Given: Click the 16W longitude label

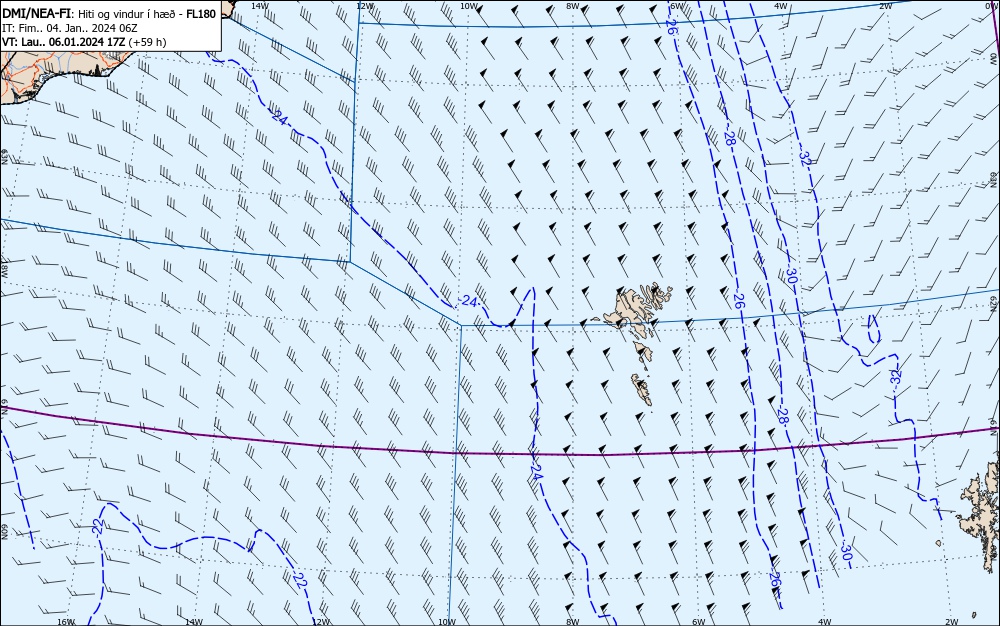Looking at the screenshot, I should pos(66,622).
